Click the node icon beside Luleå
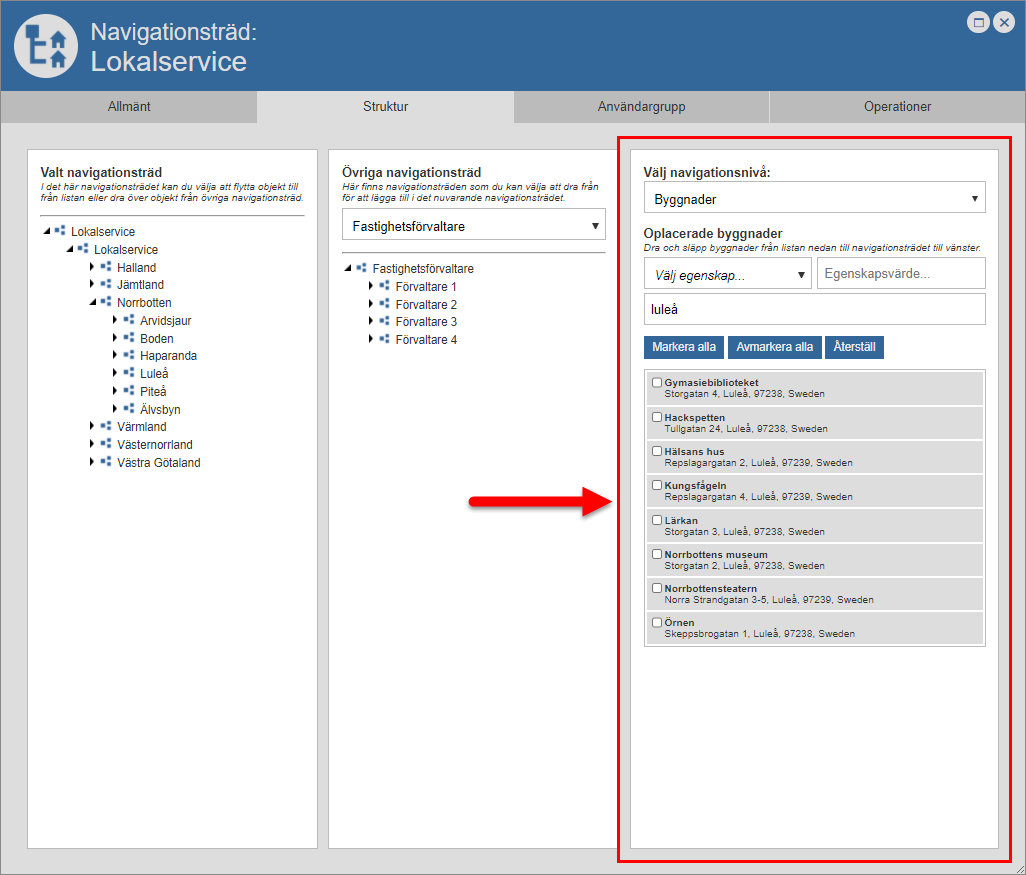The height and width of the screenshot is (875, 1026). [128, 373]
